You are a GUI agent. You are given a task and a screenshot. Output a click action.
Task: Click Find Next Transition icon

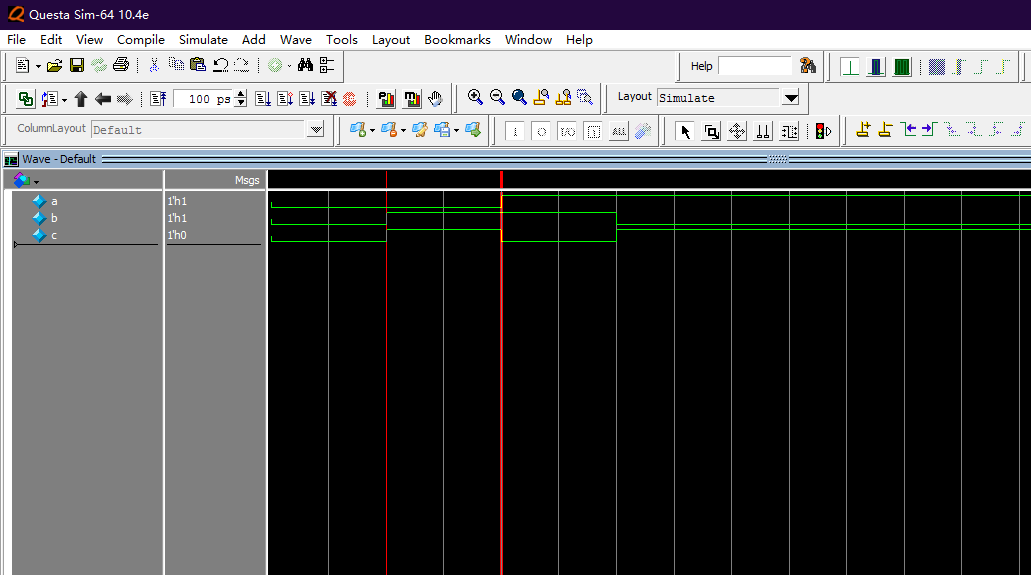[930, 129]
